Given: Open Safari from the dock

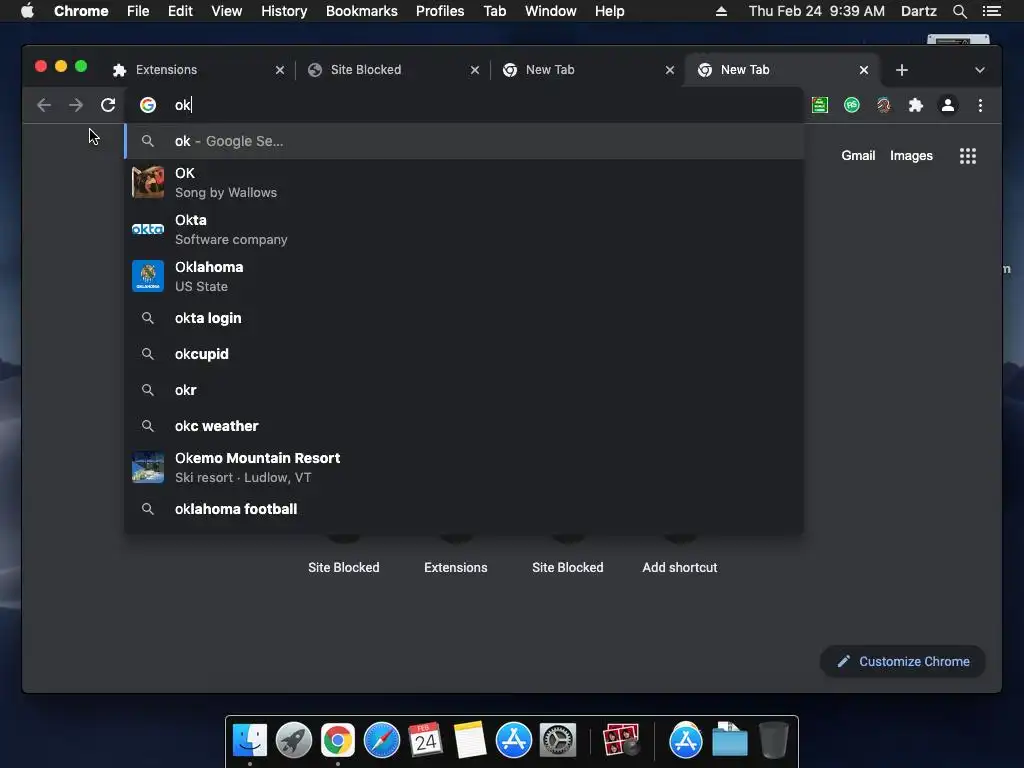Looking at the screenshot, I should (x=381, y=741).
